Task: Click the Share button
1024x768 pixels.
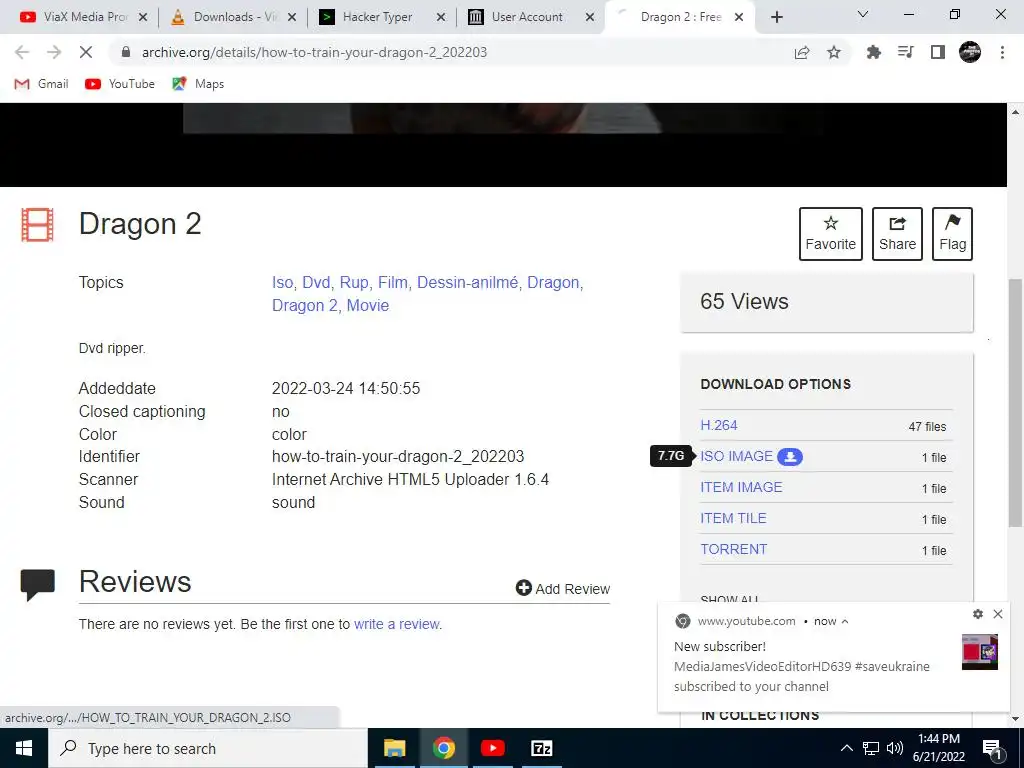Action: (x=897, y=234)
